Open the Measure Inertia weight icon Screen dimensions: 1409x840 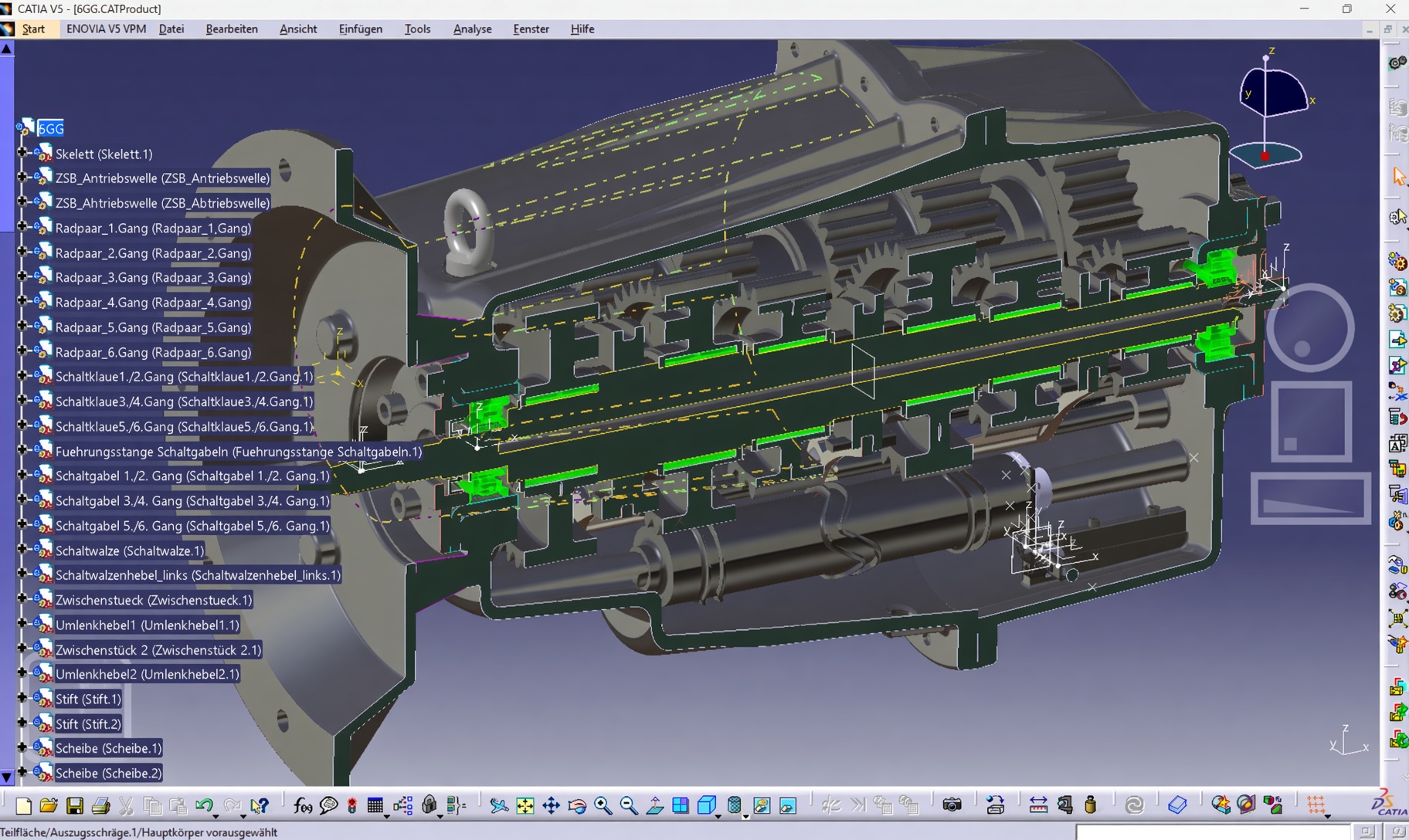coord(1091,805)
